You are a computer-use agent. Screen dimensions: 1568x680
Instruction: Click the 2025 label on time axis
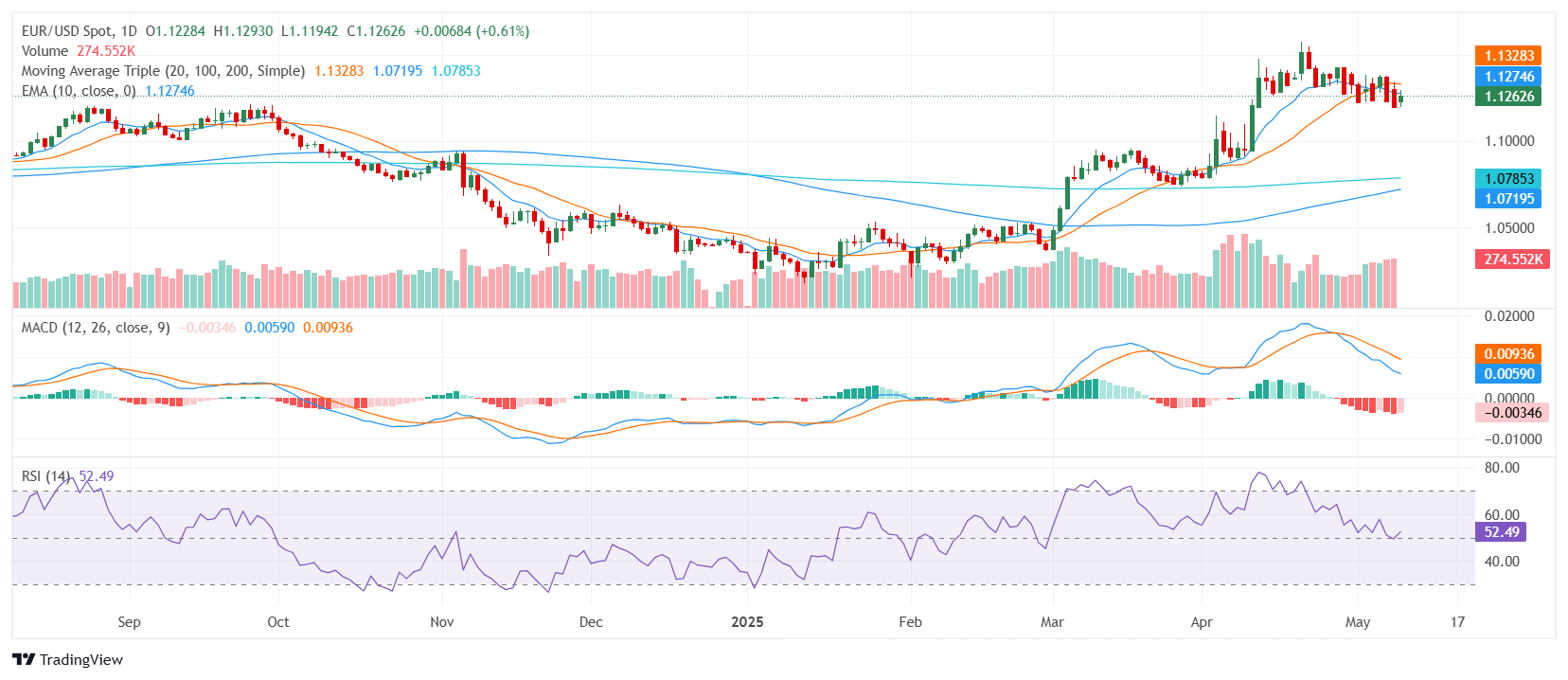pos(747,622)
